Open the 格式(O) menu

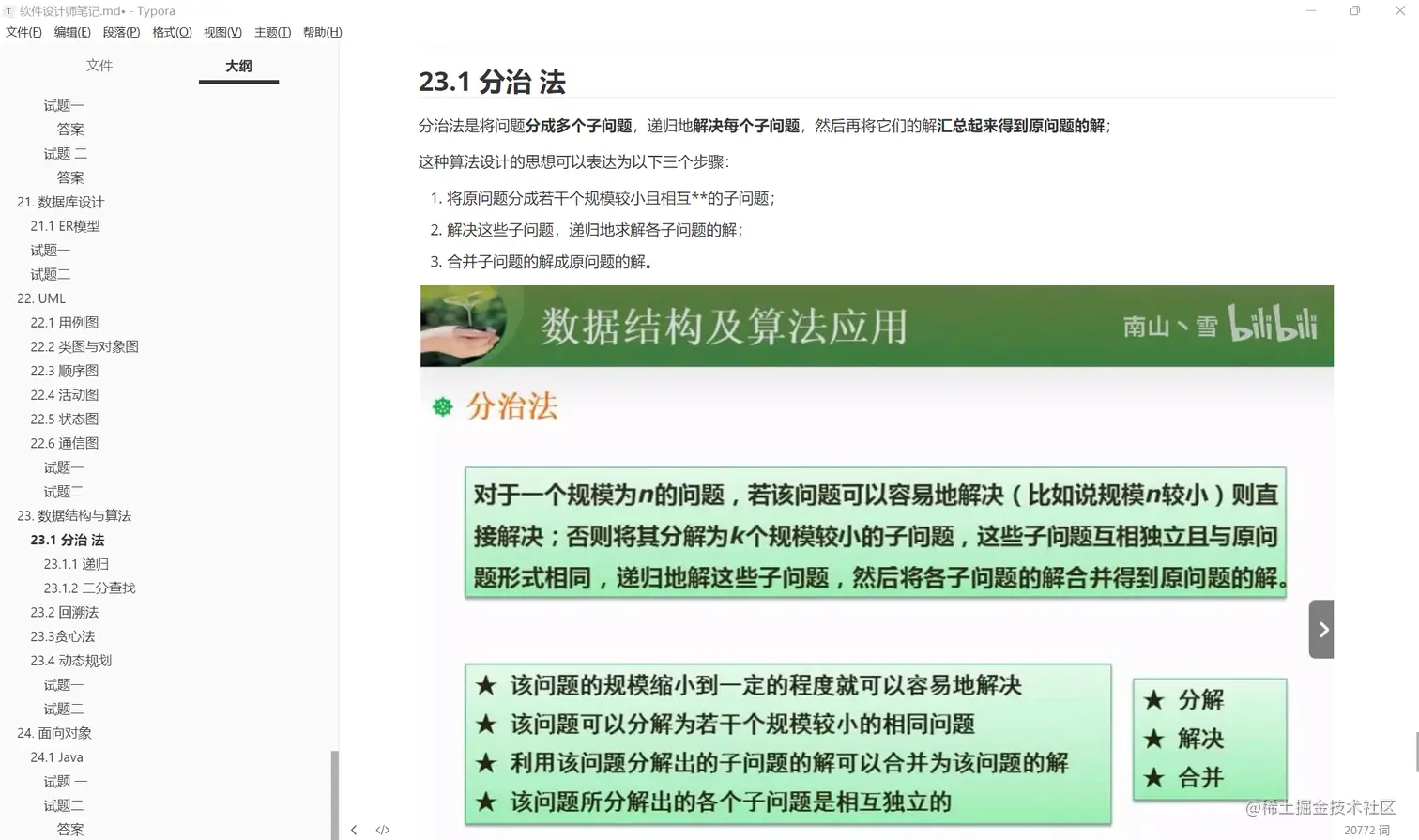pyautogui.click(x=172, y=32)
